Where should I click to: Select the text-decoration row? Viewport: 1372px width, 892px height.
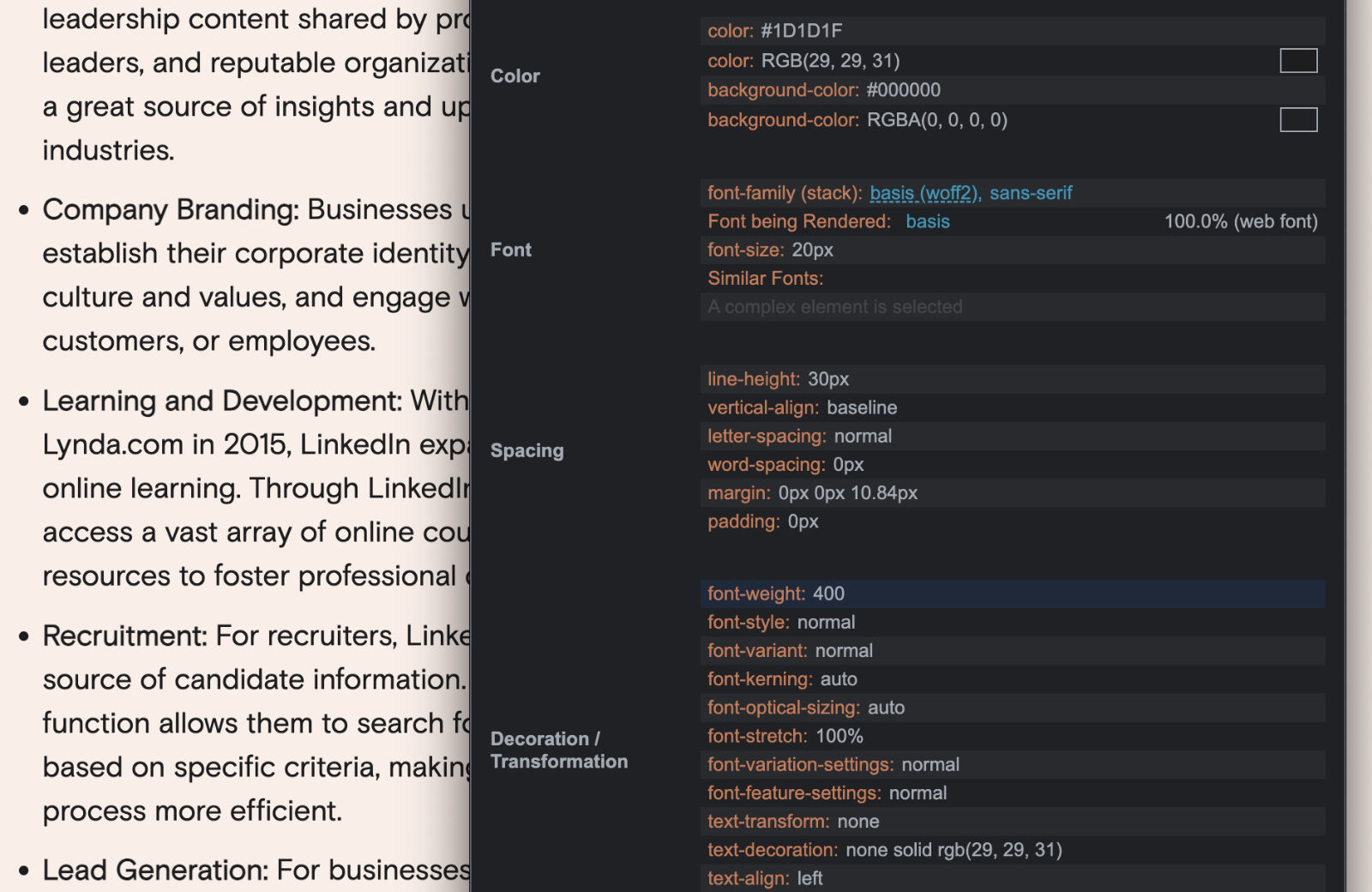(x=1013, y=850)
